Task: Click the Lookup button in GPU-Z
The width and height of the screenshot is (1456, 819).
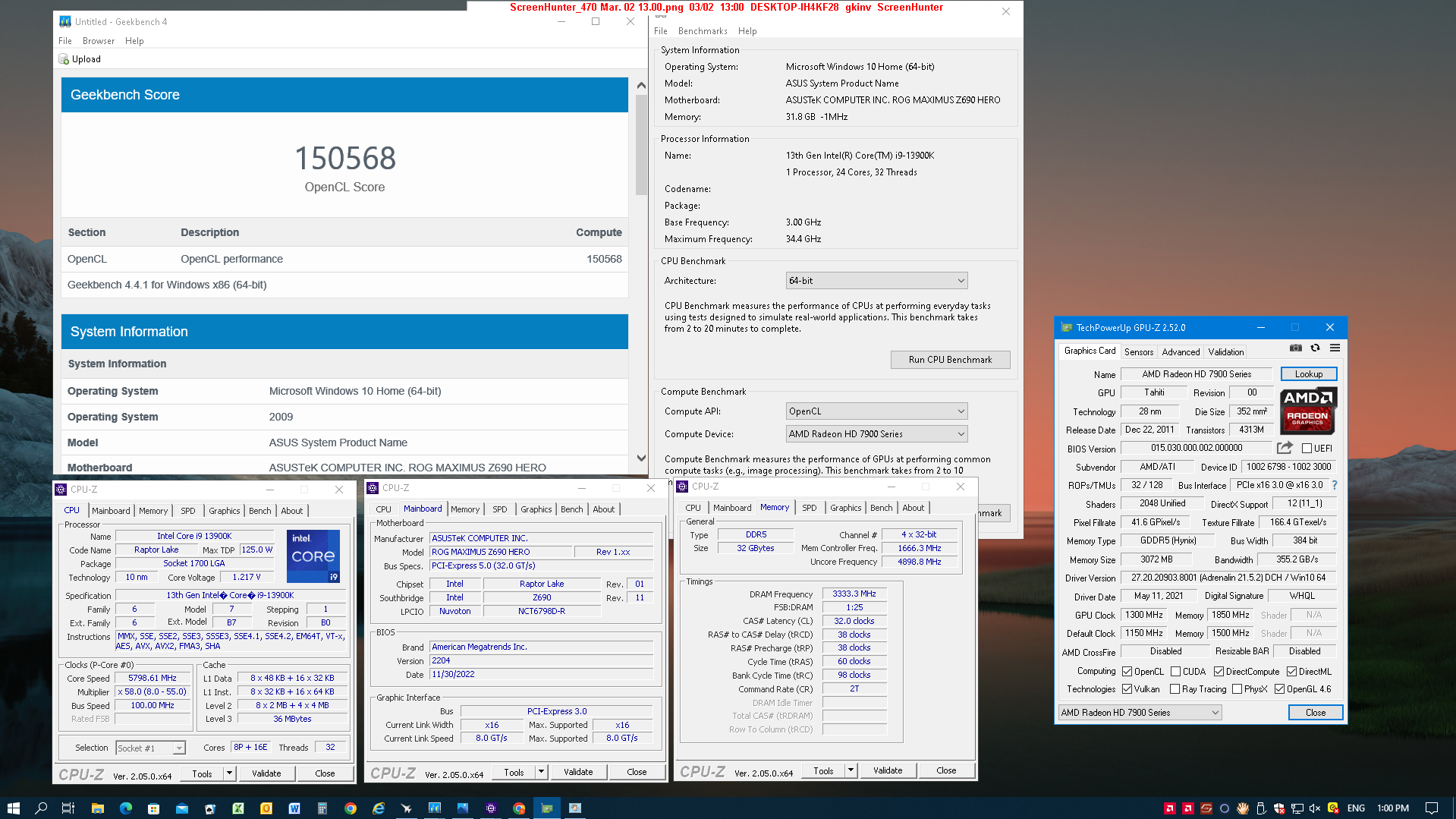Action: click(1309, 374)
